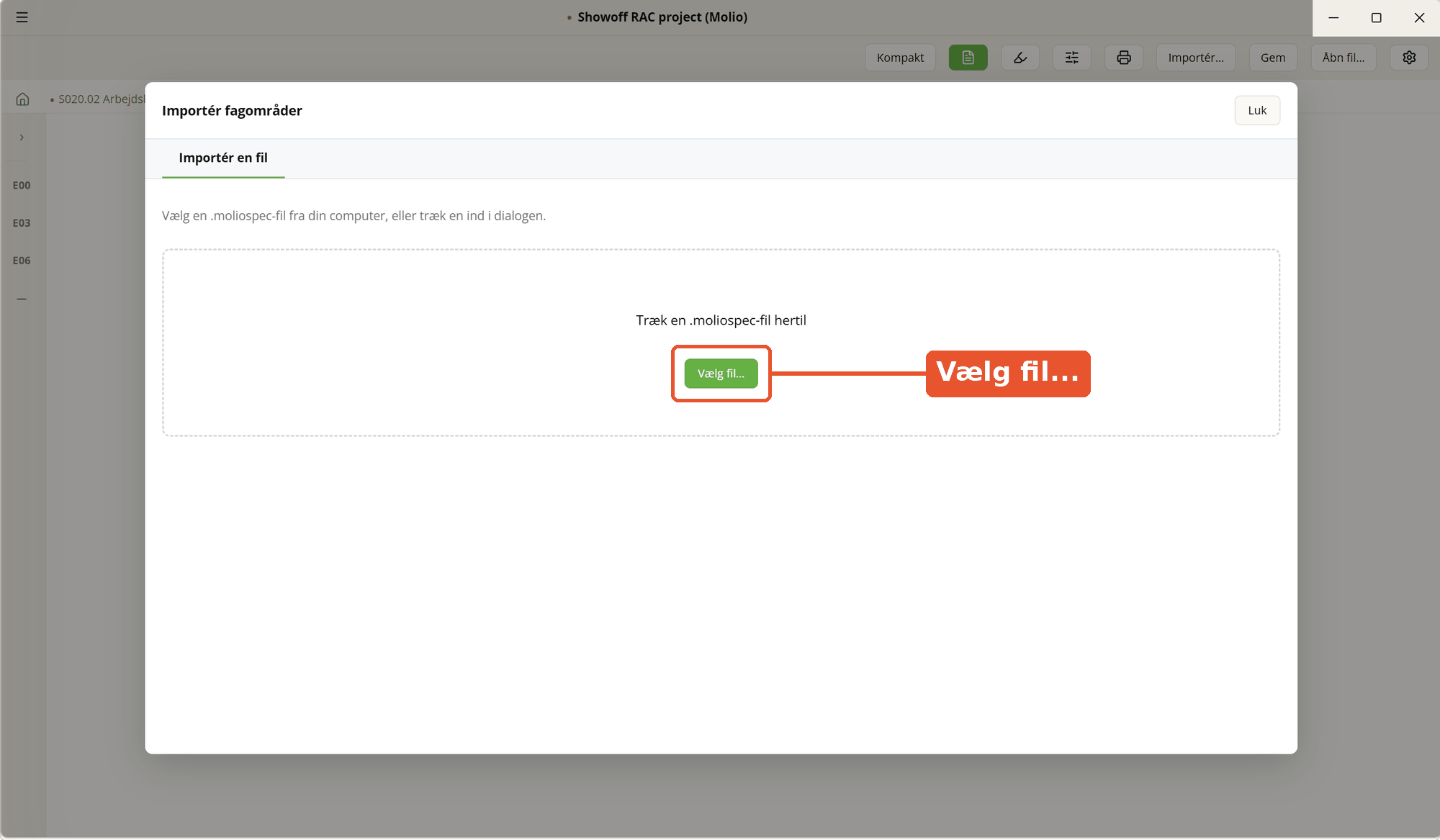Screen dimensions: 1440x840
Task: Click the Kompakt button
Action: [900, 58]
